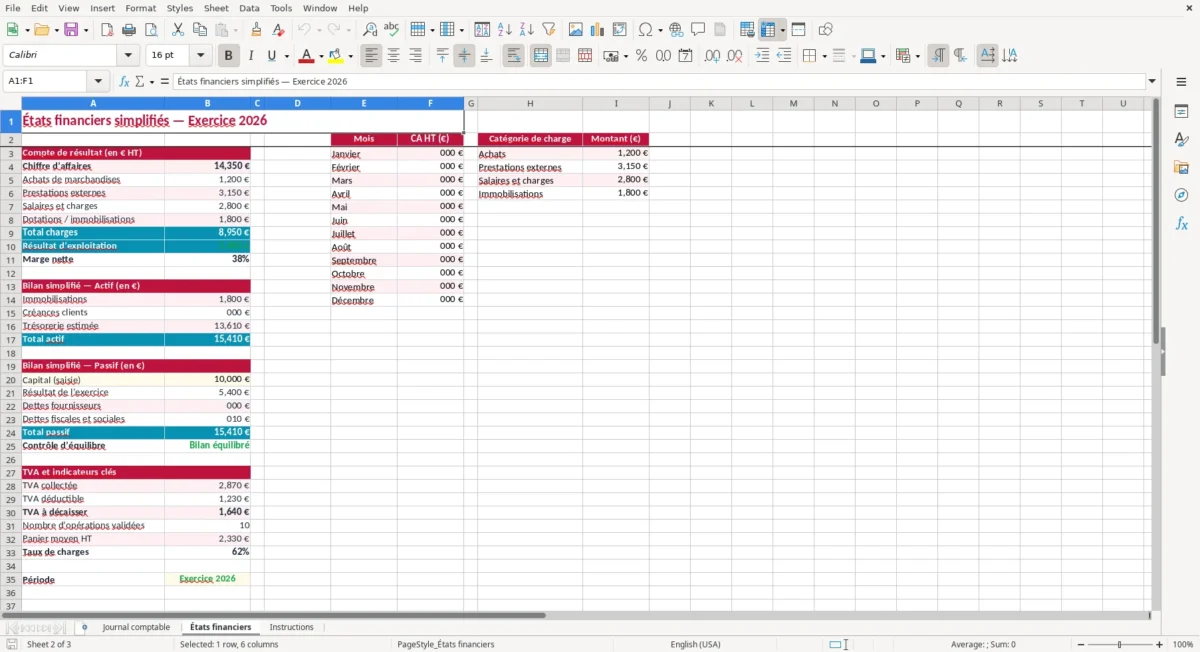
Task: Click Delete Decimal Place icon
Action: [x=735, y=56]
